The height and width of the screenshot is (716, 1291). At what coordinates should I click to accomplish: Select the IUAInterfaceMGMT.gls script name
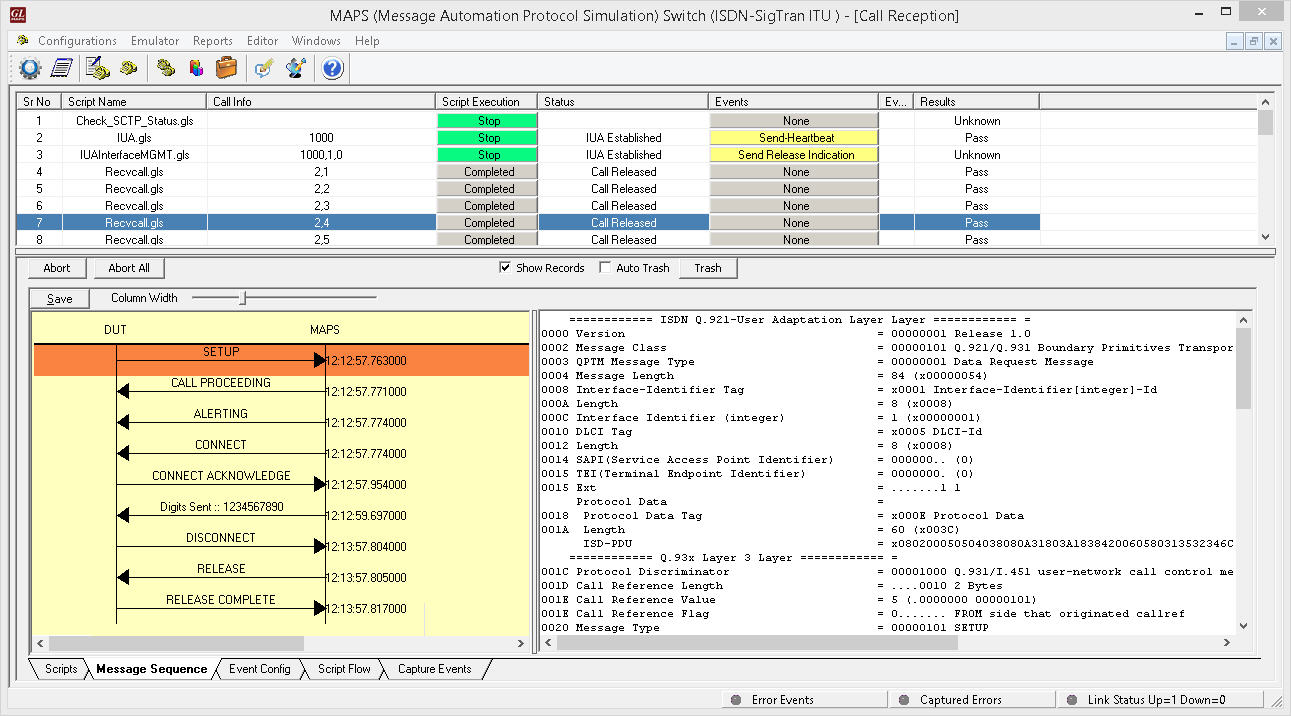[x=134, y=155]
